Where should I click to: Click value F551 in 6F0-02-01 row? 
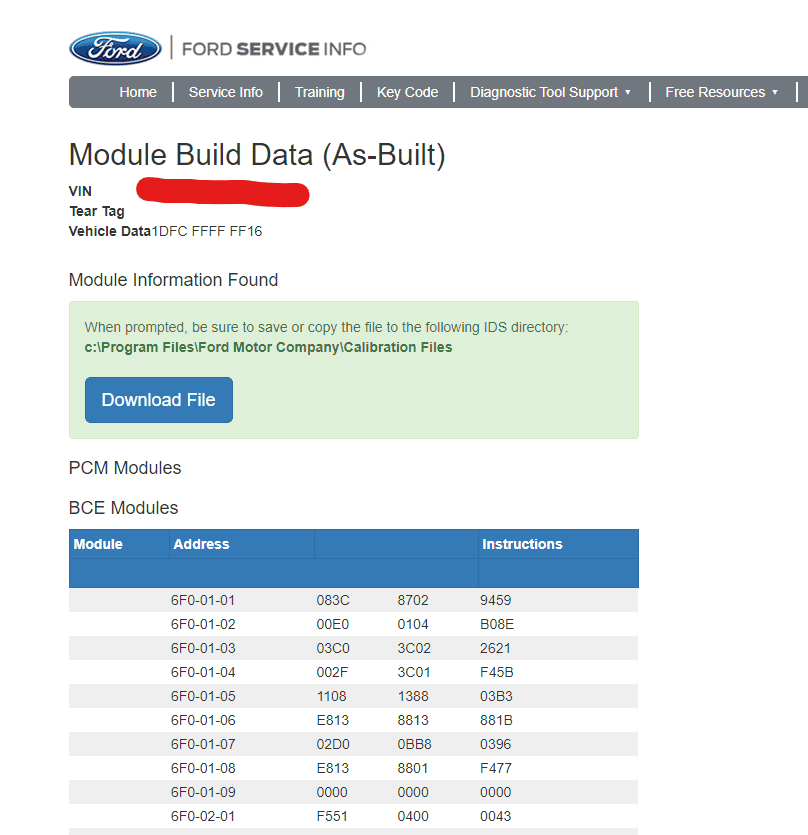[332, 816]
